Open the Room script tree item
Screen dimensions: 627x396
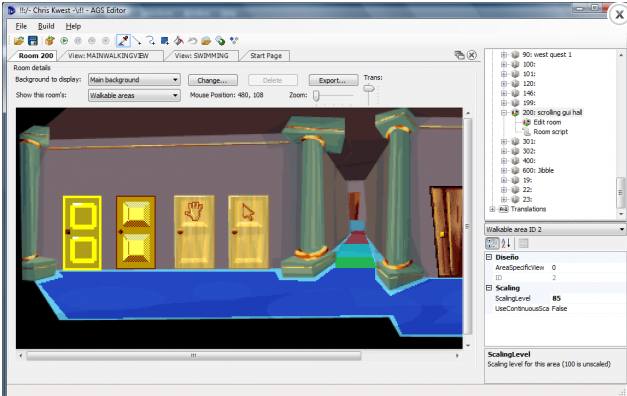pyautogui.click(x=550, y=132)
